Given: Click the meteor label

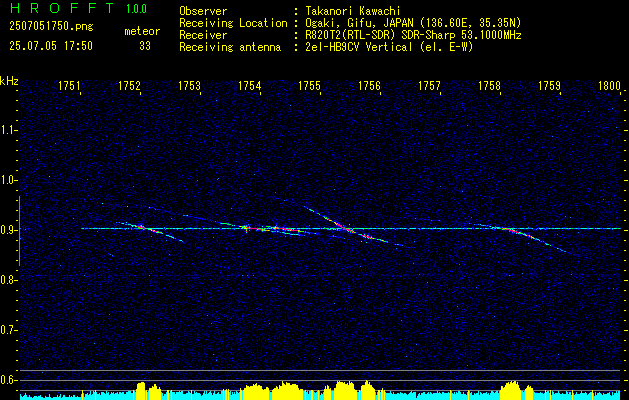Looking at the screenshot, I should 142,31.
